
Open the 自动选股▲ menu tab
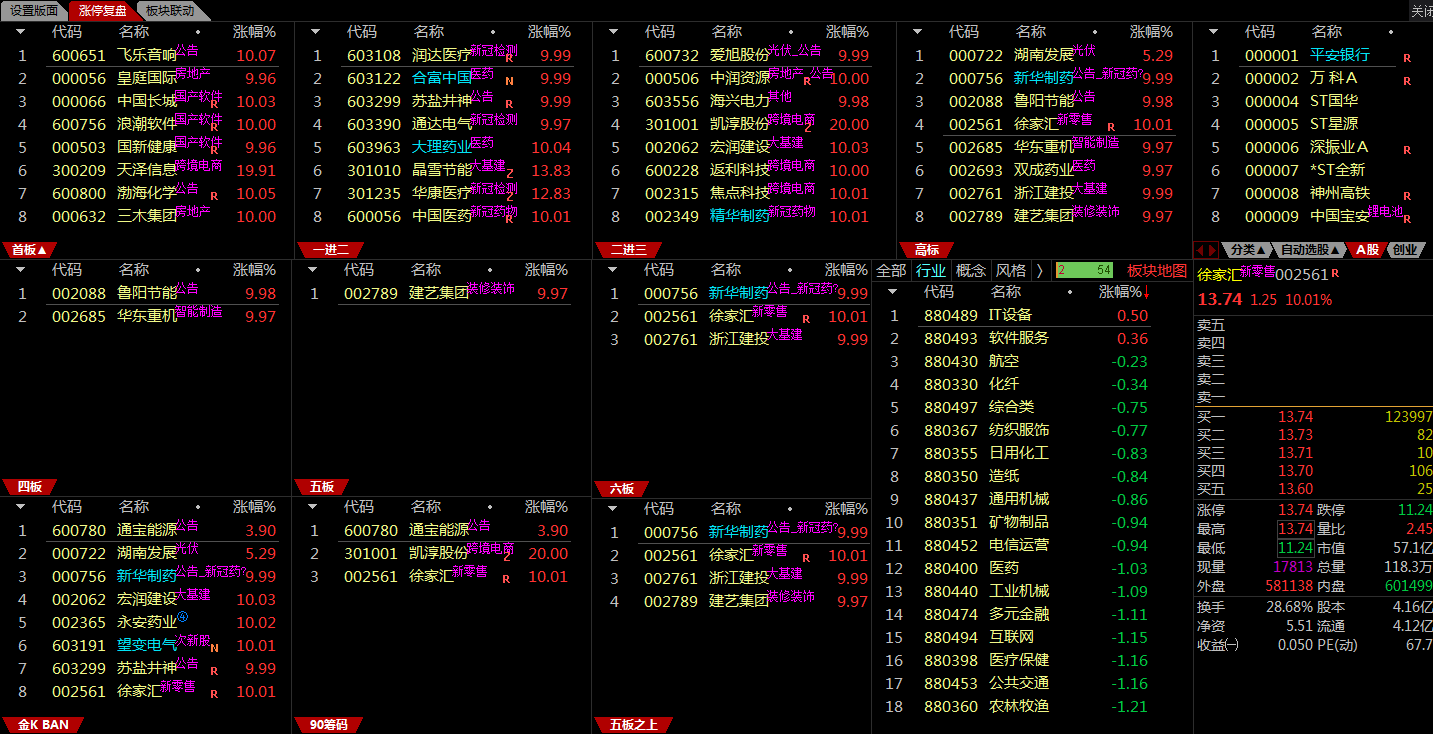pyautogui.click(x=1310, y=250)
